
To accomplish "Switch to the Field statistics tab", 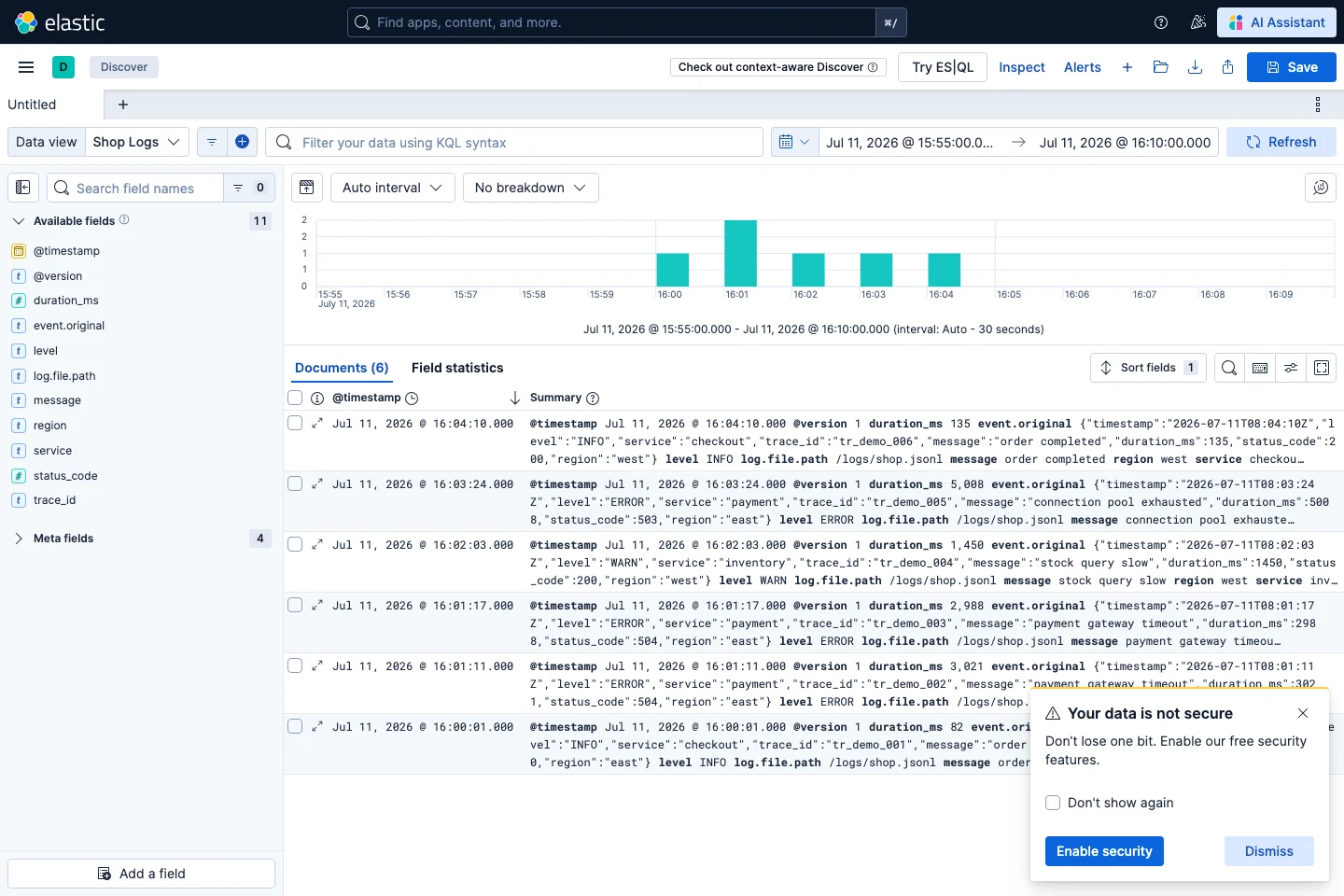I will (457, 368).
